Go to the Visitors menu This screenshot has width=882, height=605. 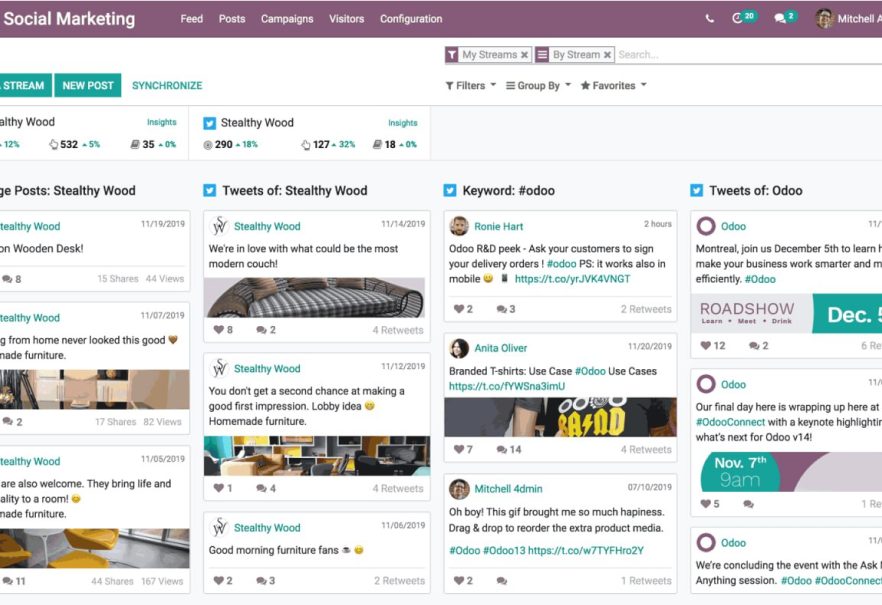tap(347, 19)
